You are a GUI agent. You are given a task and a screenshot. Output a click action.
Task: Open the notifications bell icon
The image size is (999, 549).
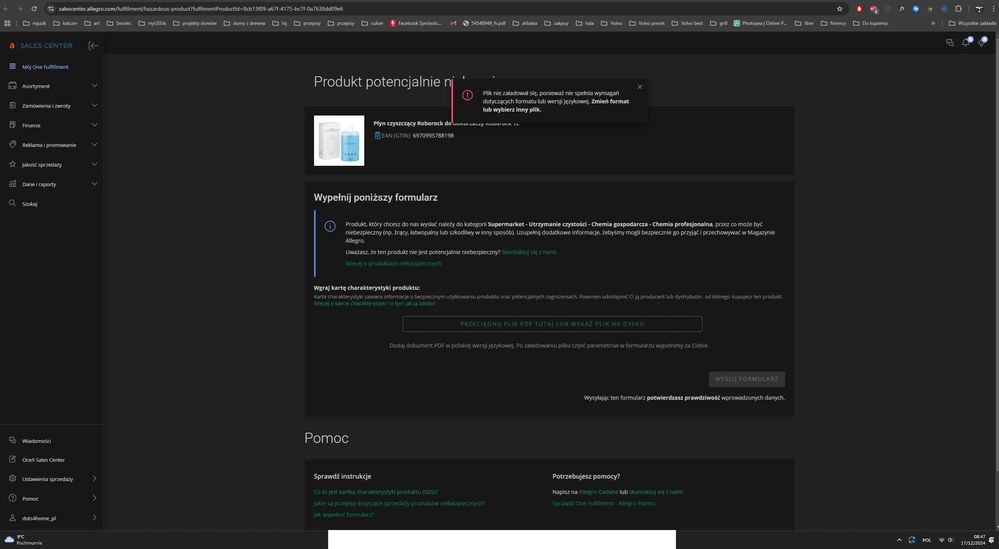[x=966, y=43]
